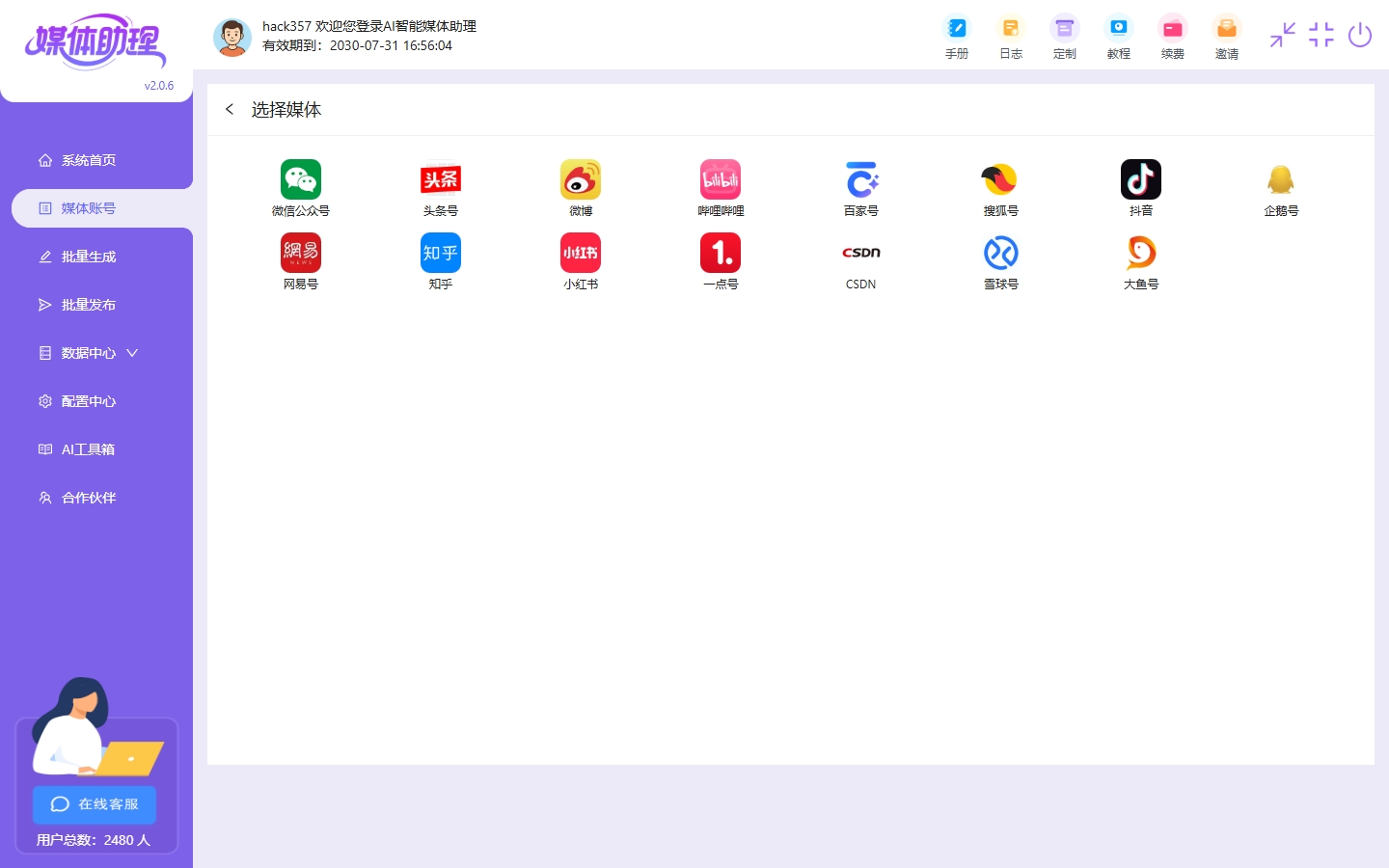Open the AI工具箱 sidebar item

(x=88, y=449)
